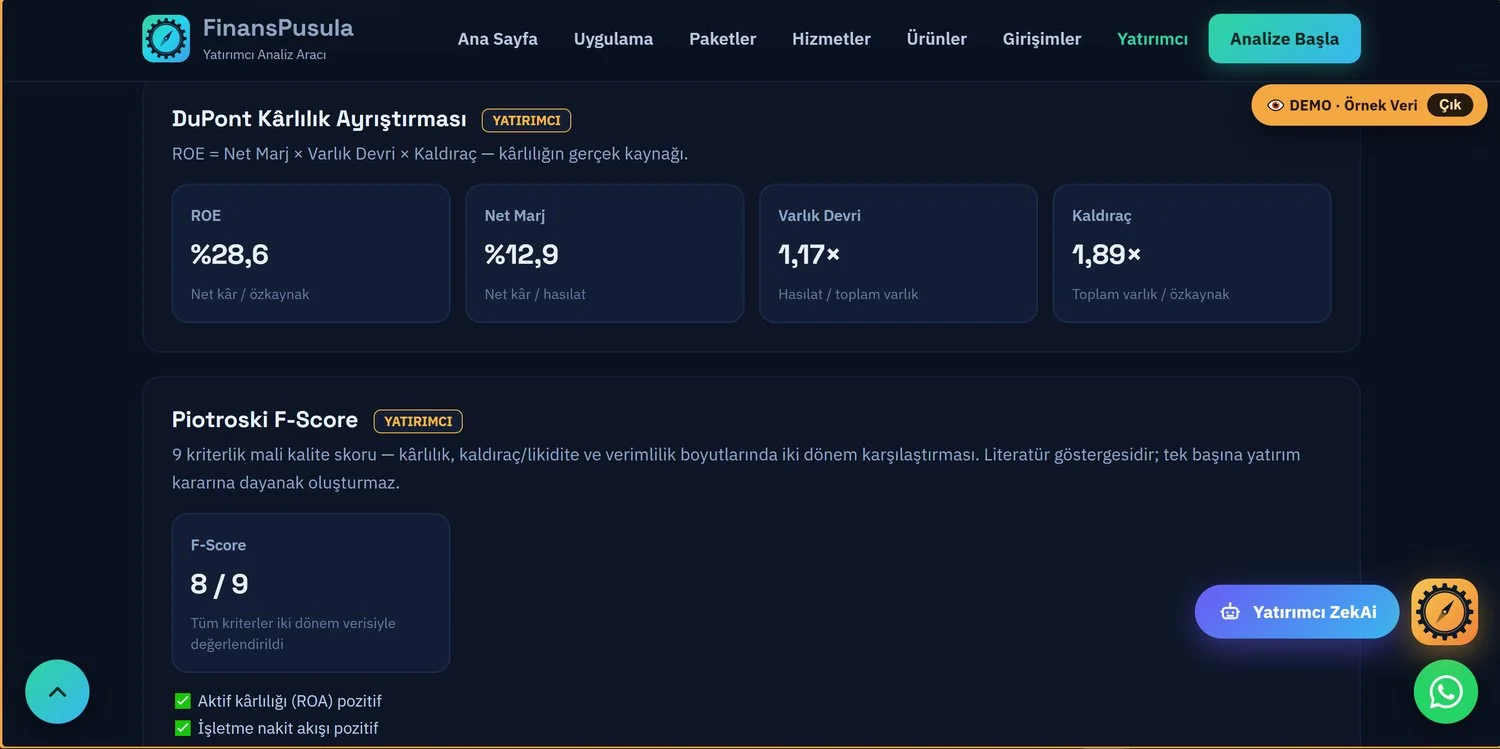
Task: Open the orange compass gear widget
Action: coord(1445,611)
